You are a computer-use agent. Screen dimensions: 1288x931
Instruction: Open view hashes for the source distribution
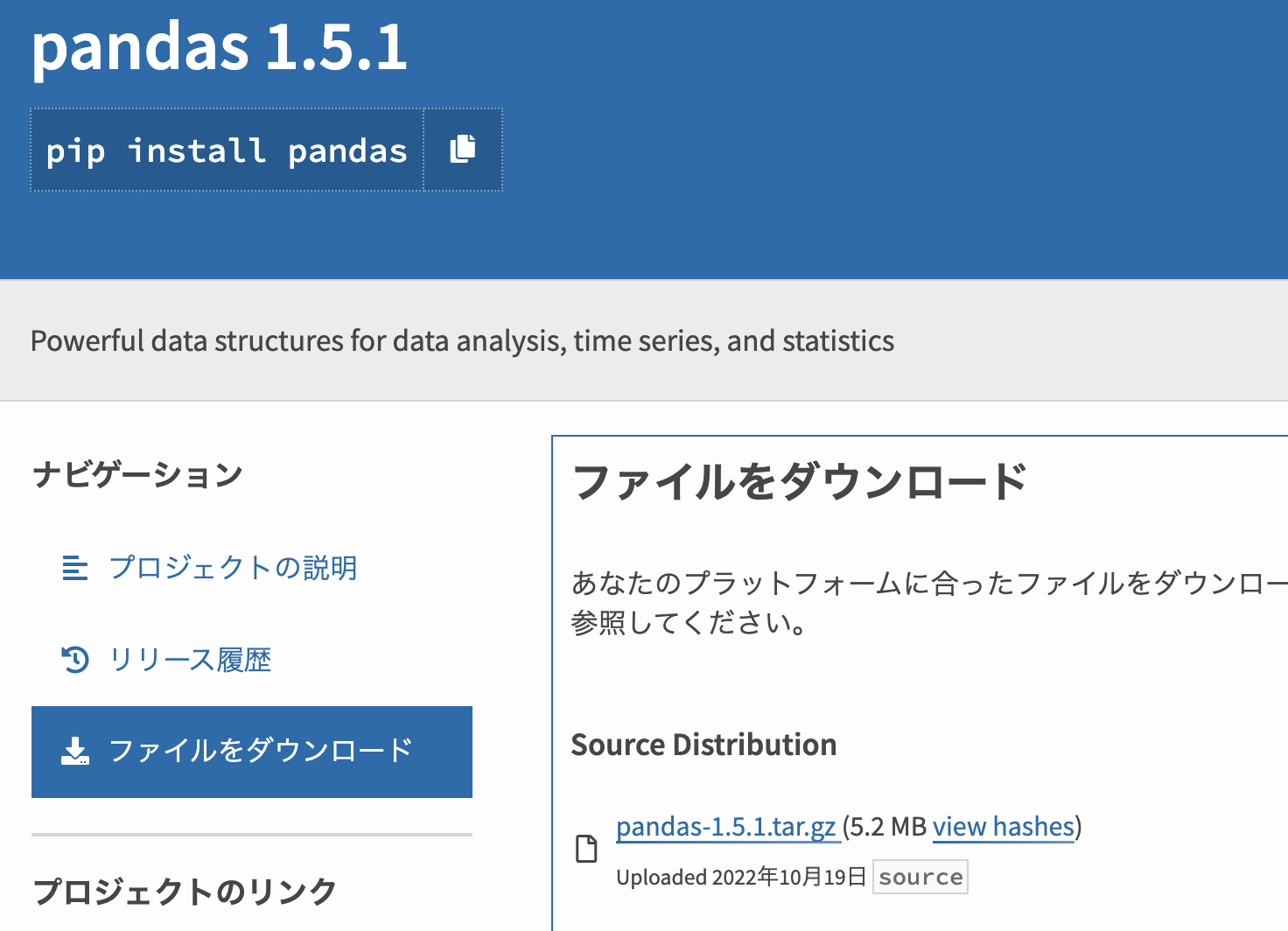(x=1003, y=826)
